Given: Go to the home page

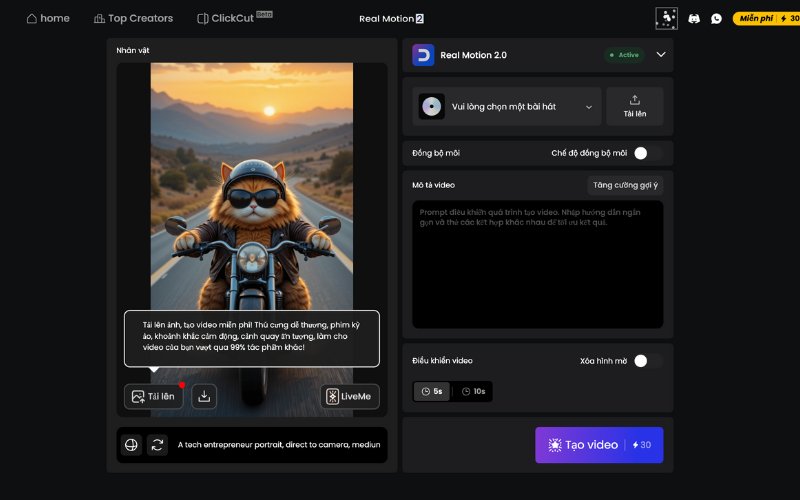Looking at the screenshot, I should [x=48, y=18].
